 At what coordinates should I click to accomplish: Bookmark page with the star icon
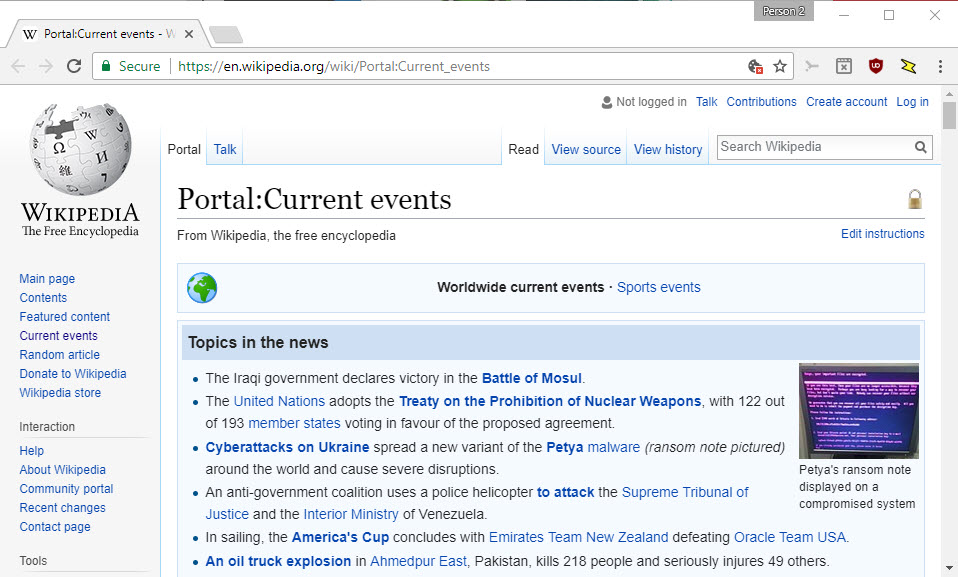pyautogui.click(x=780, y=66)
